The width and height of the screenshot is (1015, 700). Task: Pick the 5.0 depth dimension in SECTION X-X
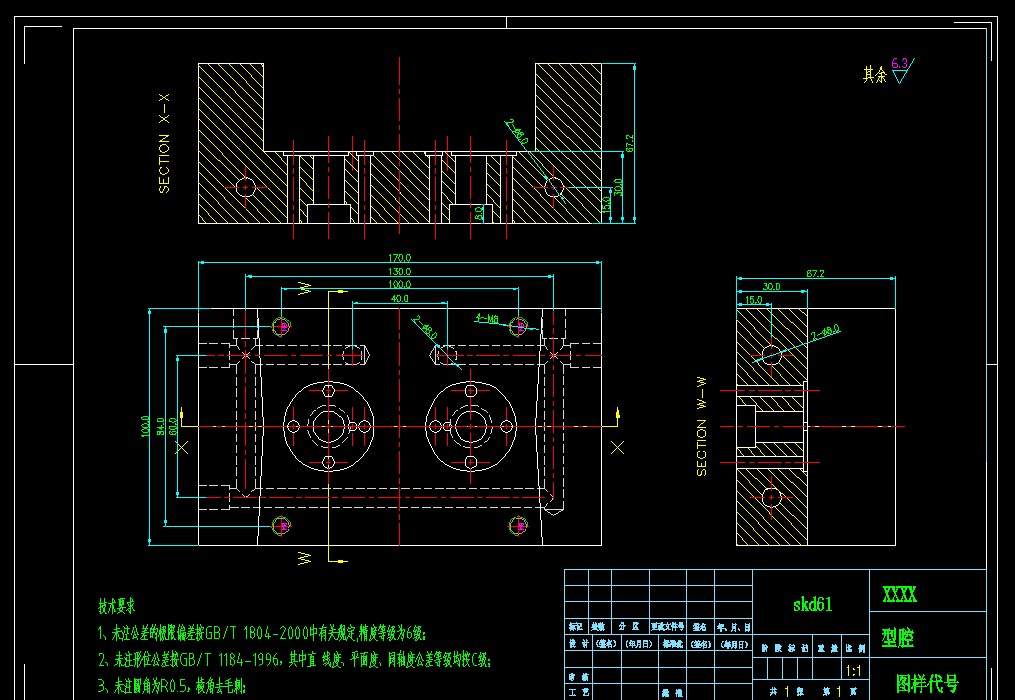tap(478, 212)
